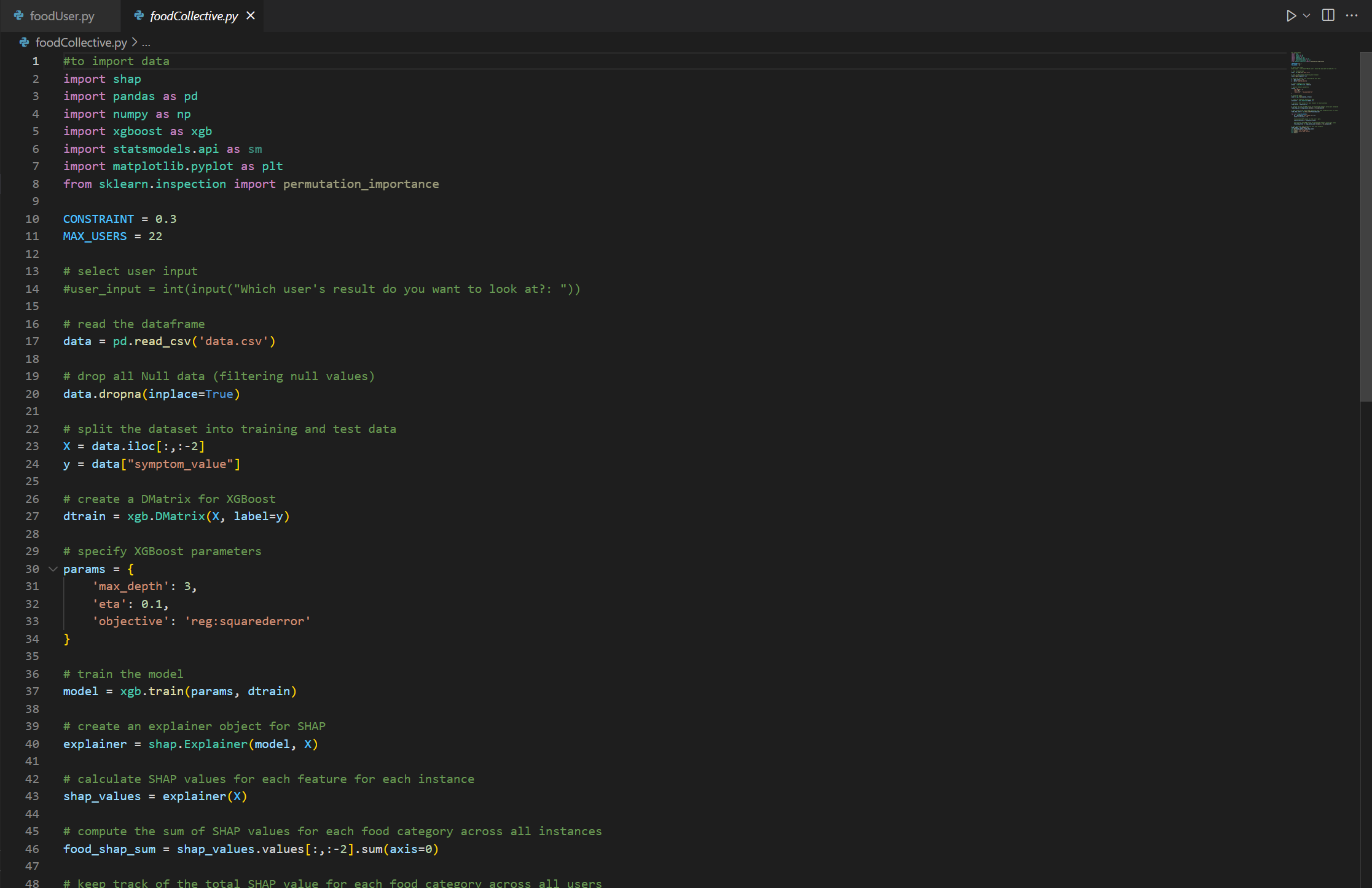Open the run options dropdown chevron
Viewport: 1372px width, 888px height.
(x=1307, y=16)
